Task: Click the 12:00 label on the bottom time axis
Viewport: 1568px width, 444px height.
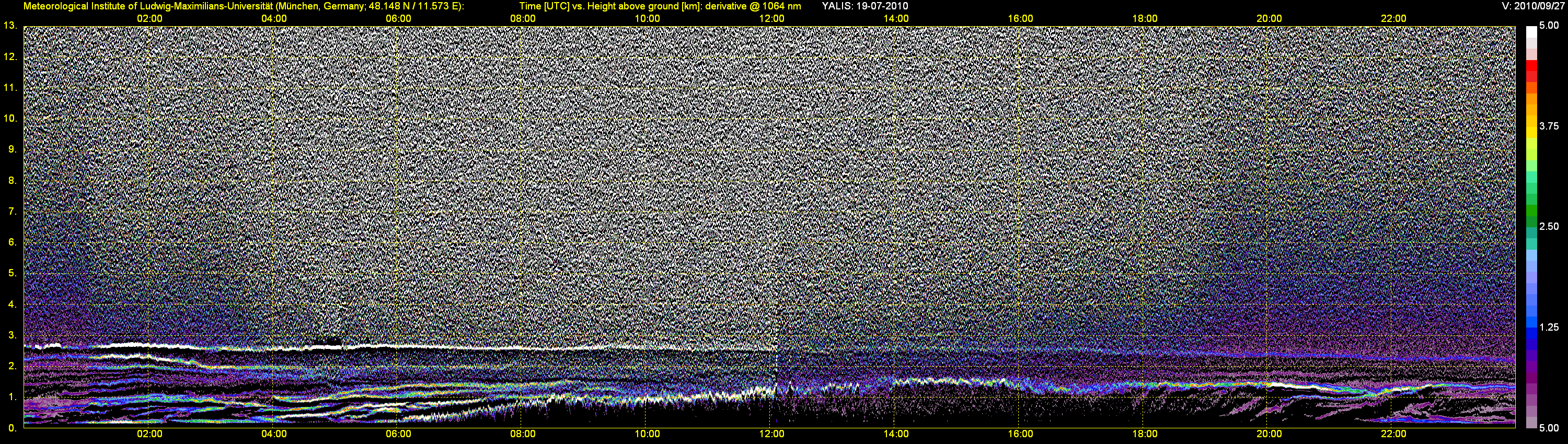Action: [771, 434]
